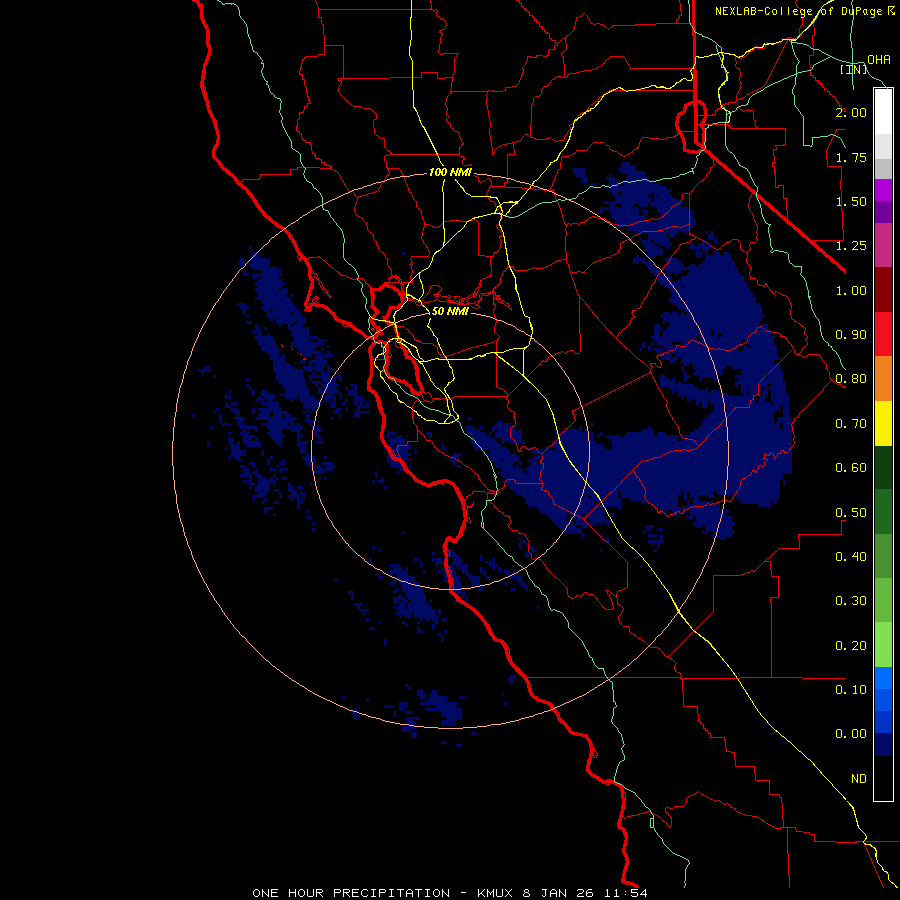This screenshot has height=900, width=900.
Task: Click the 0.10 legend value
Action: click(851, 690)
